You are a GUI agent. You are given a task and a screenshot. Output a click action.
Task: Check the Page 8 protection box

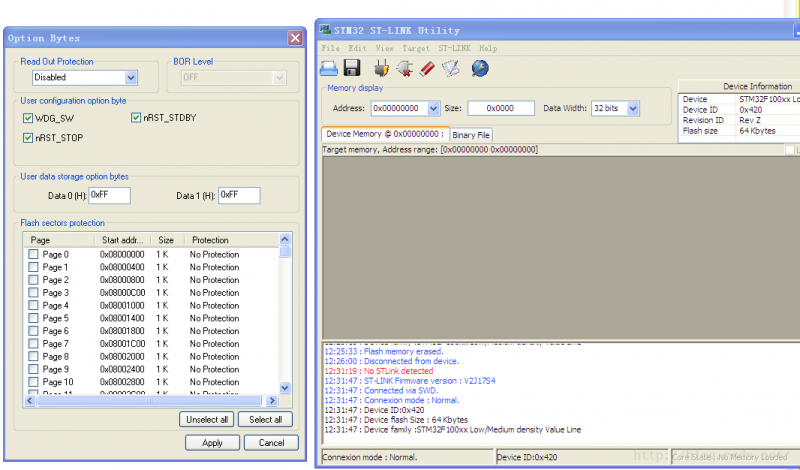tap(33, 356)
